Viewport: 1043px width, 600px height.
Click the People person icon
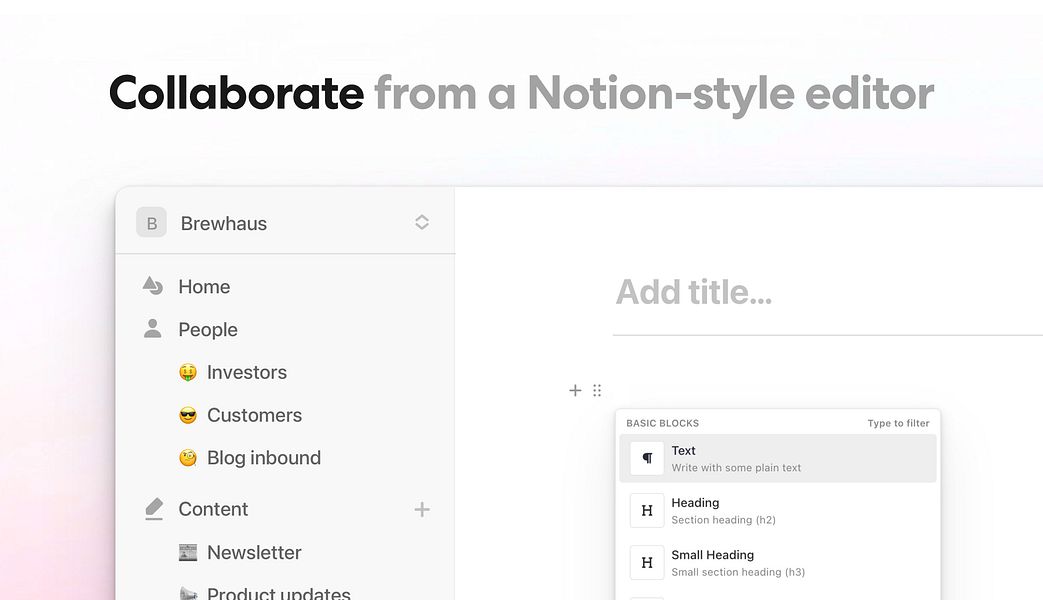click(153, 329)
